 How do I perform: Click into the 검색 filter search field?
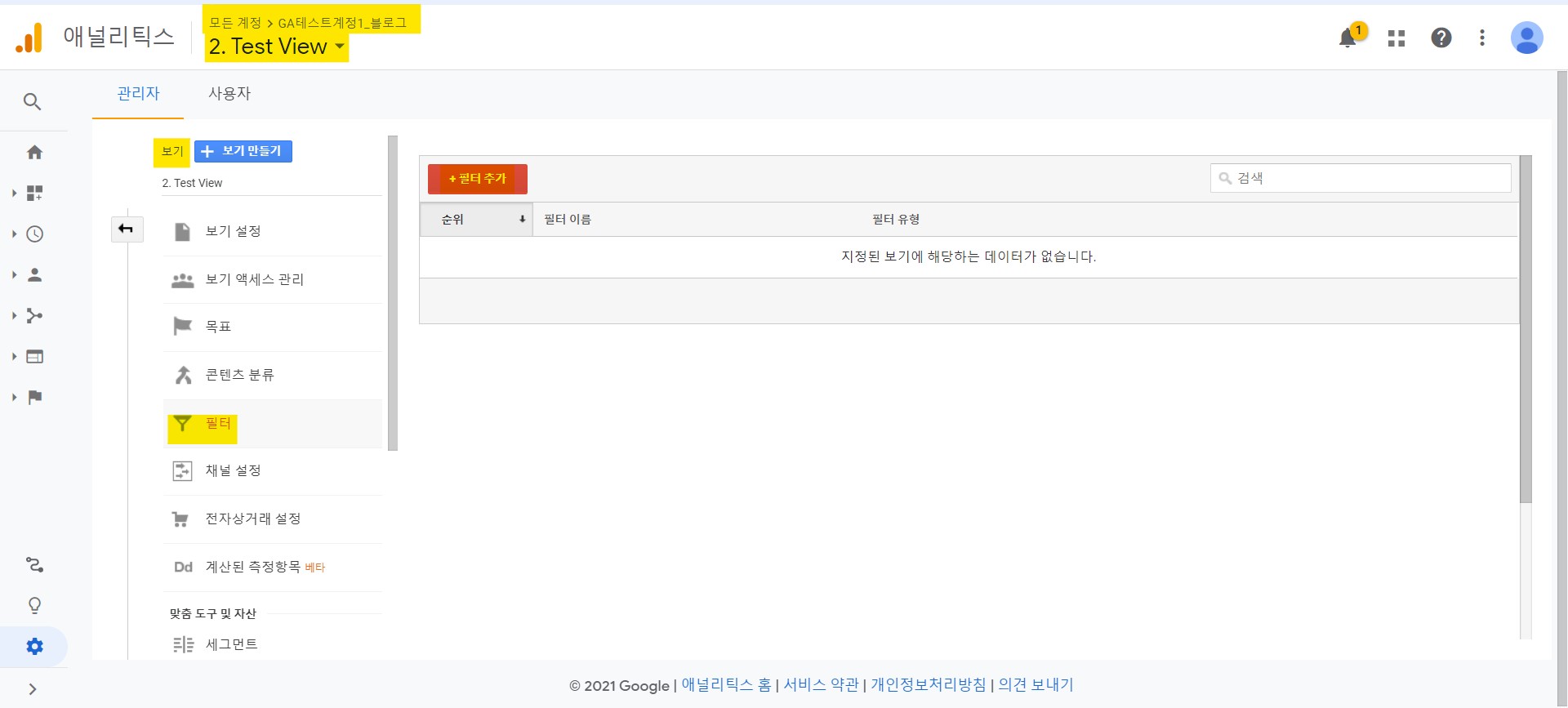[1361, 178]
